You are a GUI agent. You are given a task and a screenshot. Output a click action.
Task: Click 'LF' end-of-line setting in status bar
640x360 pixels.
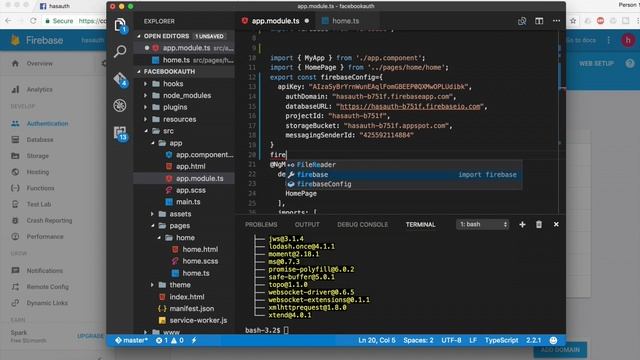tap(473, 340)
